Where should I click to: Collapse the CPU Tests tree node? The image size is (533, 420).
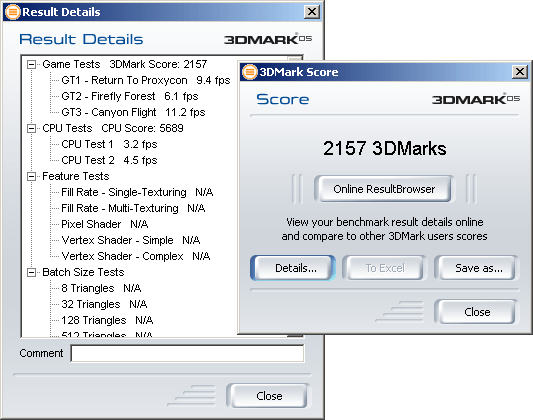click(x=31, y=128)
